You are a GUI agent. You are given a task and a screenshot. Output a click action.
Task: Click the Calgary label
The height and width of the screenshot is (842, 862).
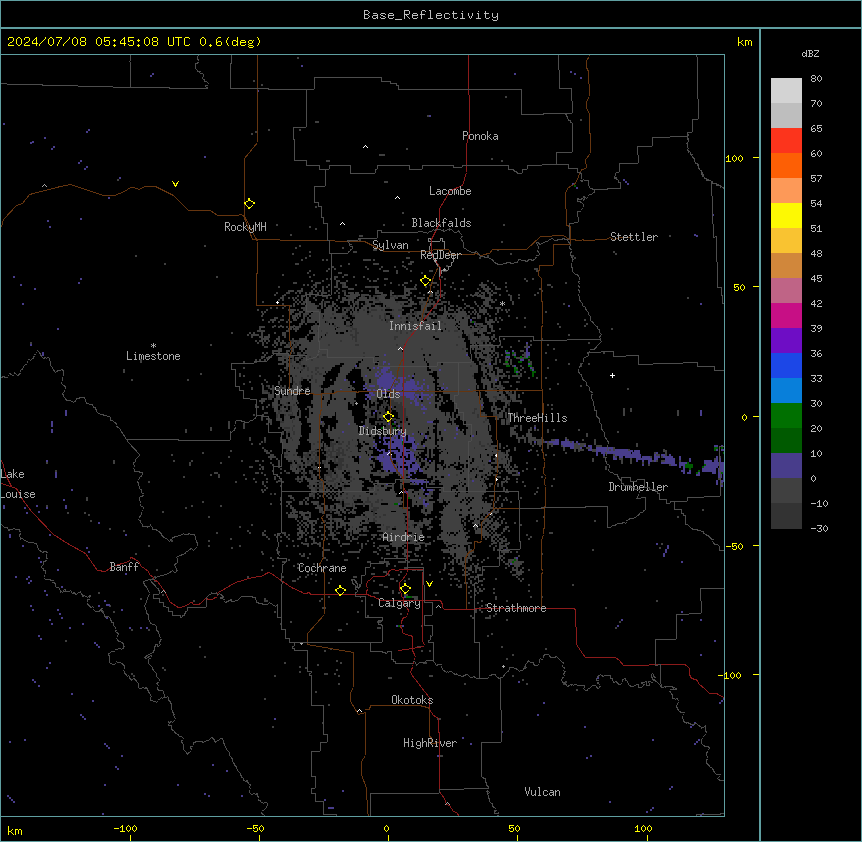click(399, 603)
